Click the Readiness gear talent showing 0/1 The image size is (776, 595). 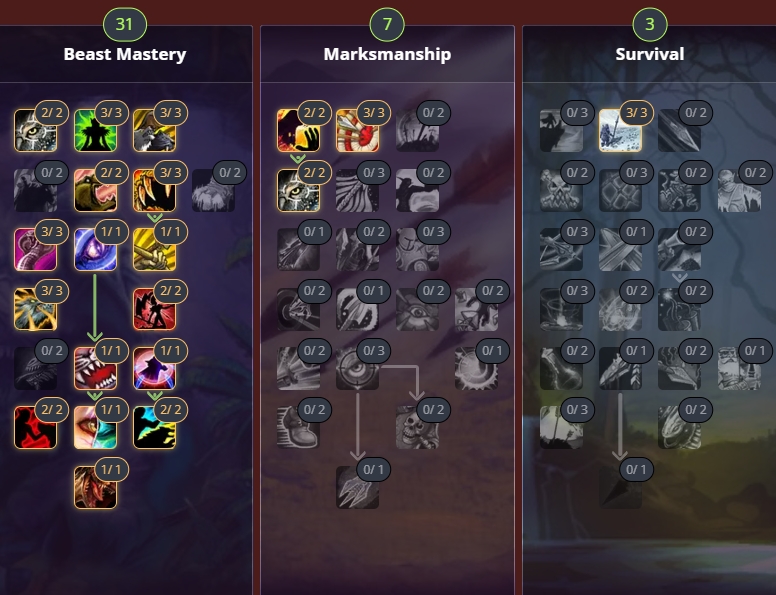click(477, 368)
